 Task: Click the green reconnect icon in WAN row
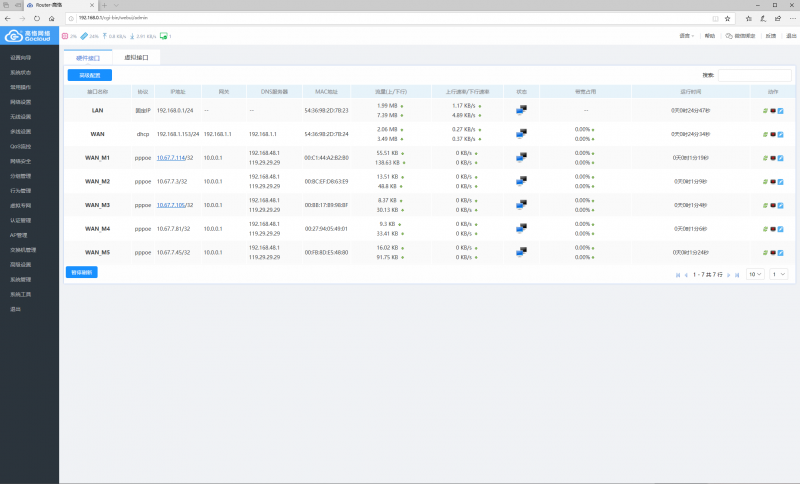coord(765,135)
